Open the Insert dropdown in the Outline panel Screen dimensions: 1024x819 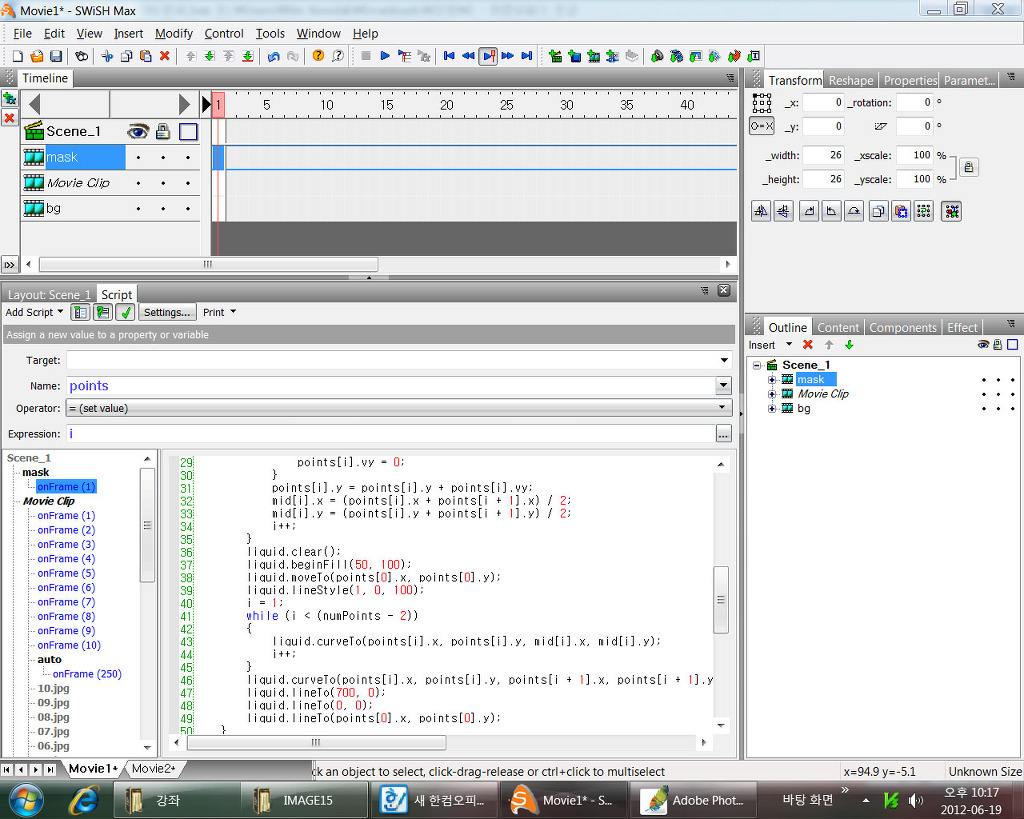[770, 345]
